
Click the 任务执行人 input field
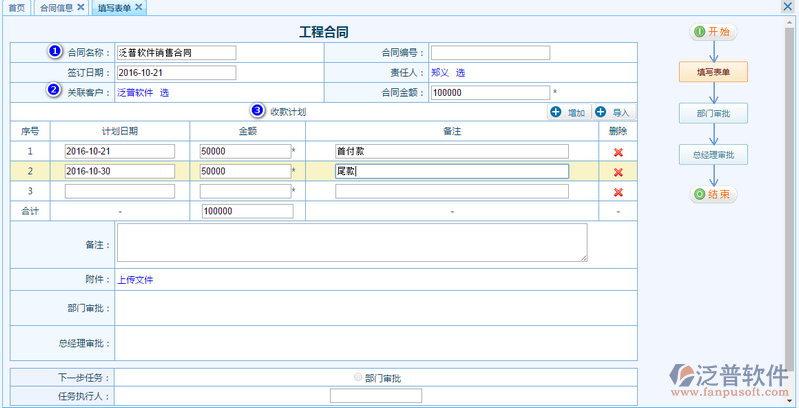pyautogui.click(x=376, y=396)
